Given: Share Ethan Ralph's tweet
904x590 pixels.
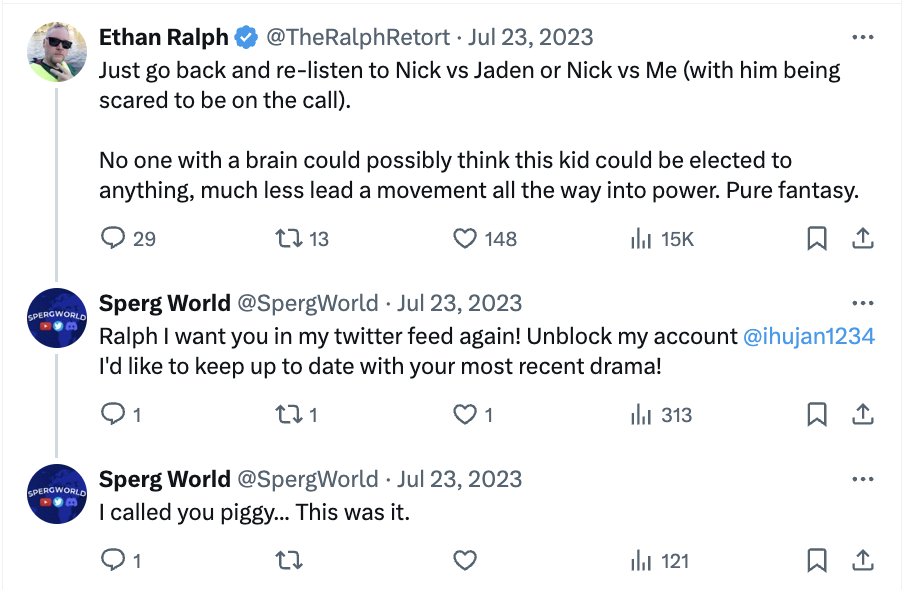Looking at the screenshot, I should 863,239.
